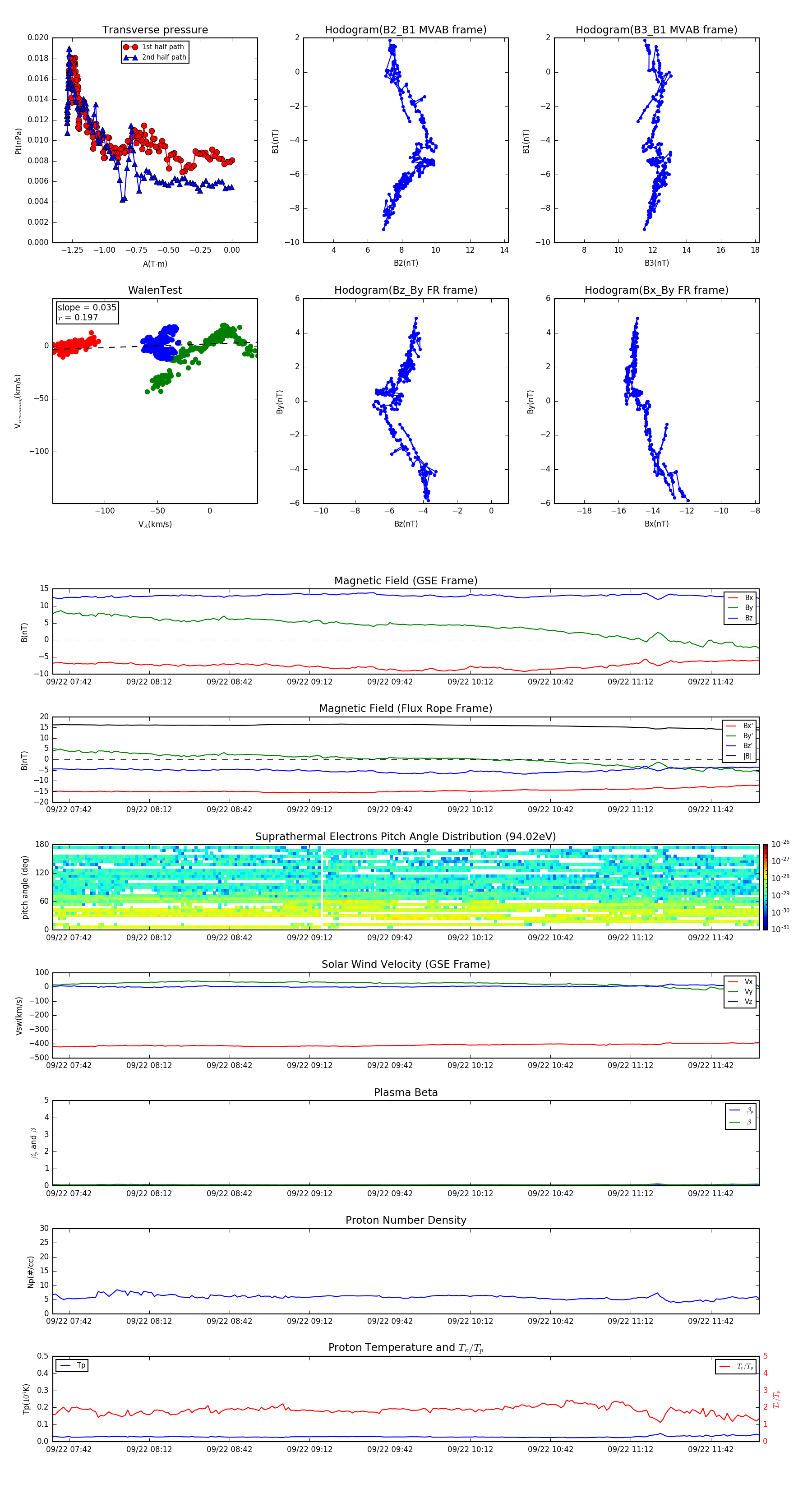The image size is (812, 1489).
Task: Click the pitch angle flux colorbar
Action: (765, 887)
